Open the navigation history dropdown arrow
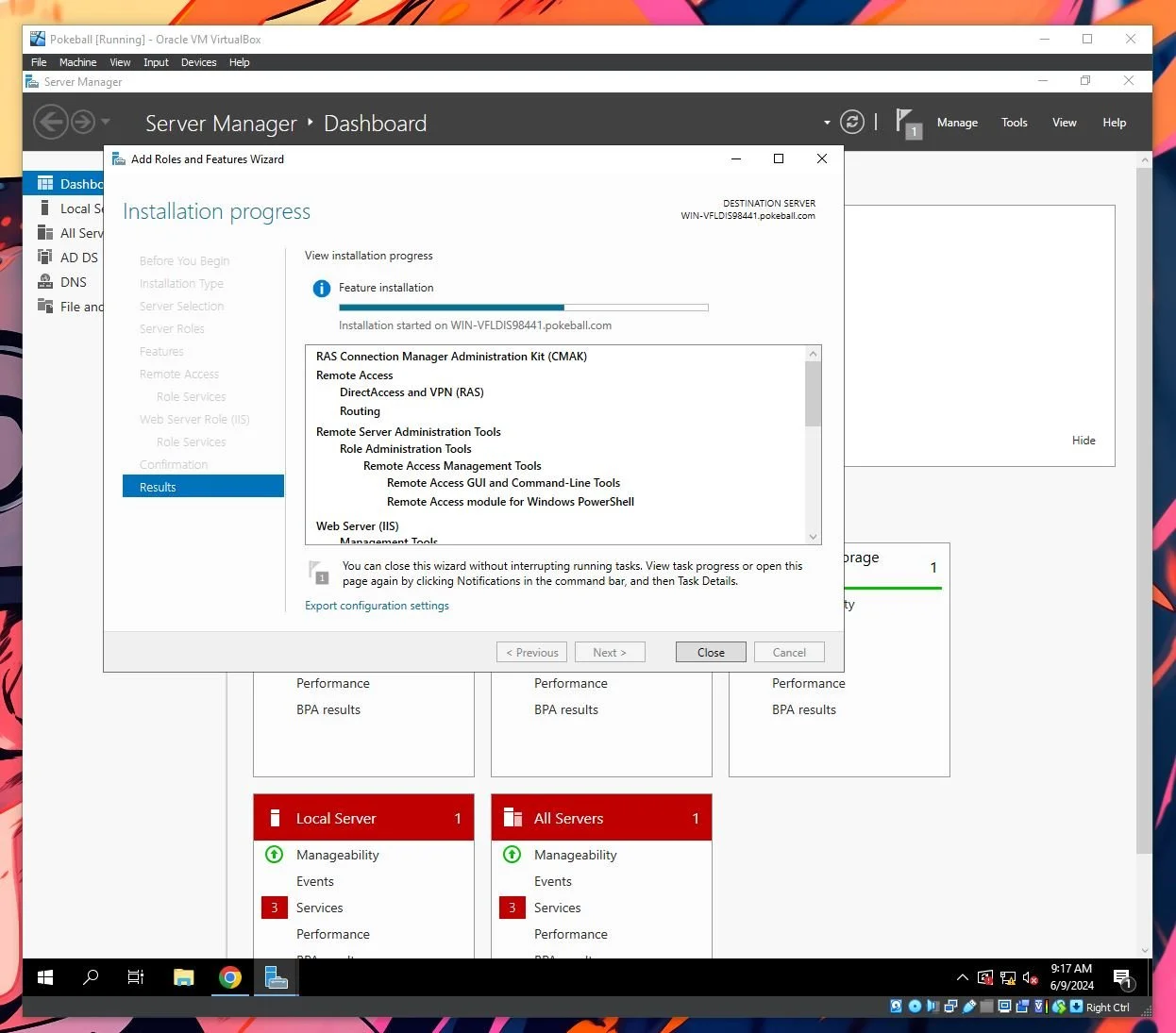The image size is (1176, 1033). 105,122
